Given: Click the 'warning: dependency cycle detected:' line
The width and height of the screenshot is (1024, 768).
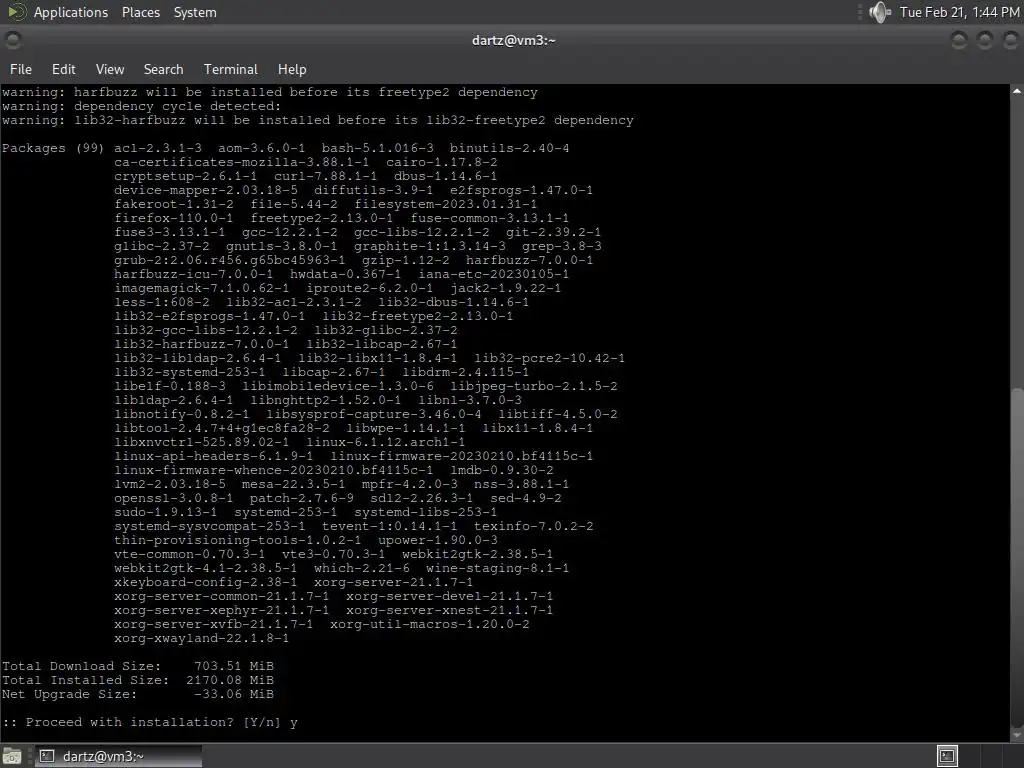Looking at the screenshot, I should tap(141, 106).
